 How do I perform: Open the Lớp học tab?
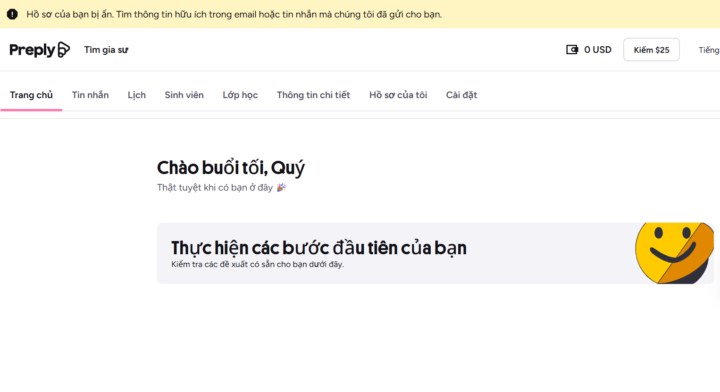pos(240,95)
